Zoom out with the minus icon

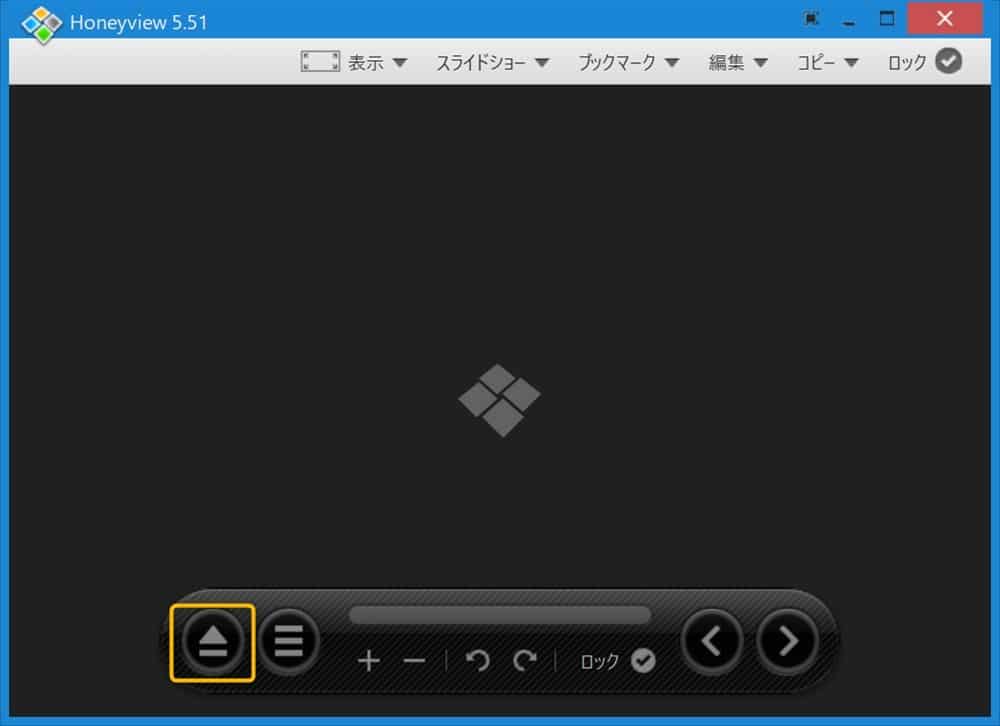tap(414, 661)
